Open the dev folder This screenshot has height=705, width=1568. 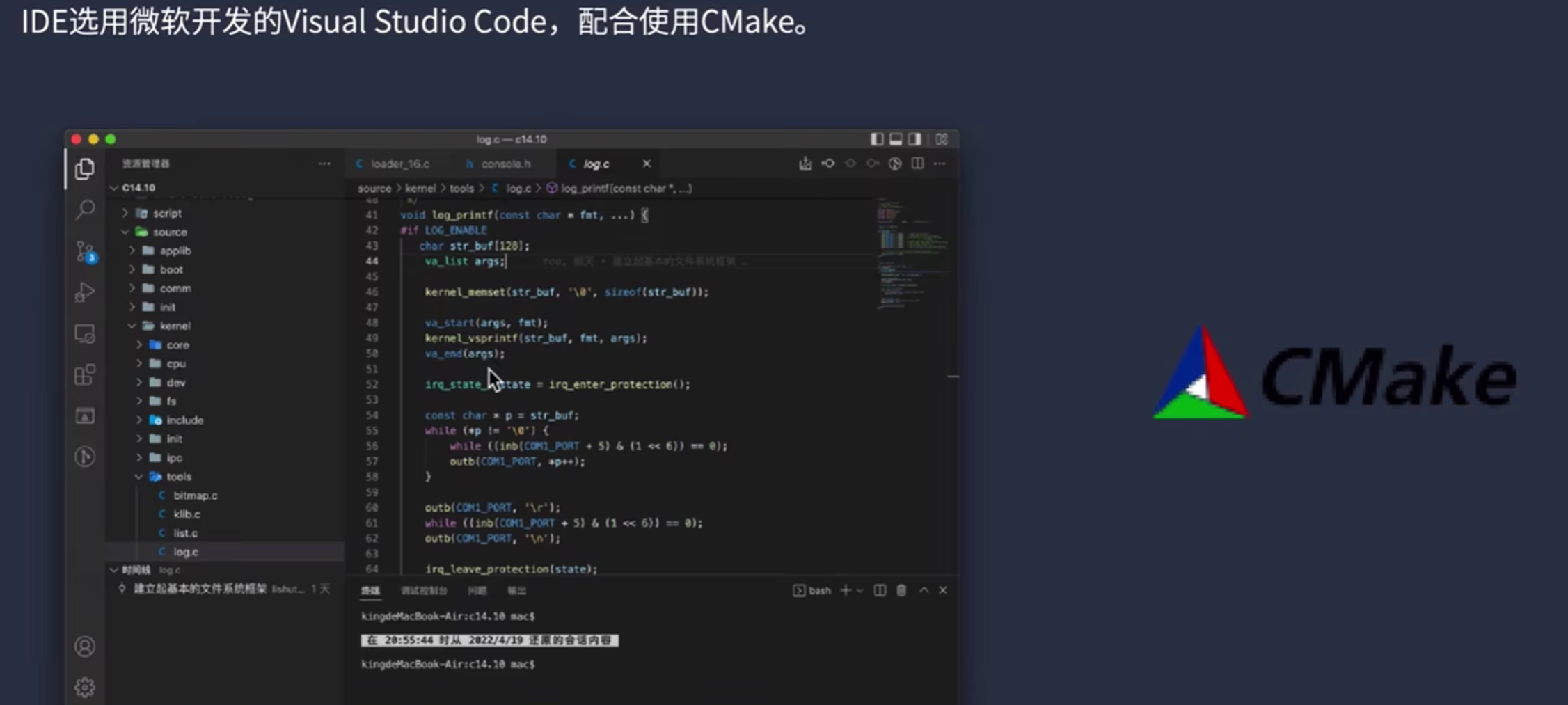176,382
